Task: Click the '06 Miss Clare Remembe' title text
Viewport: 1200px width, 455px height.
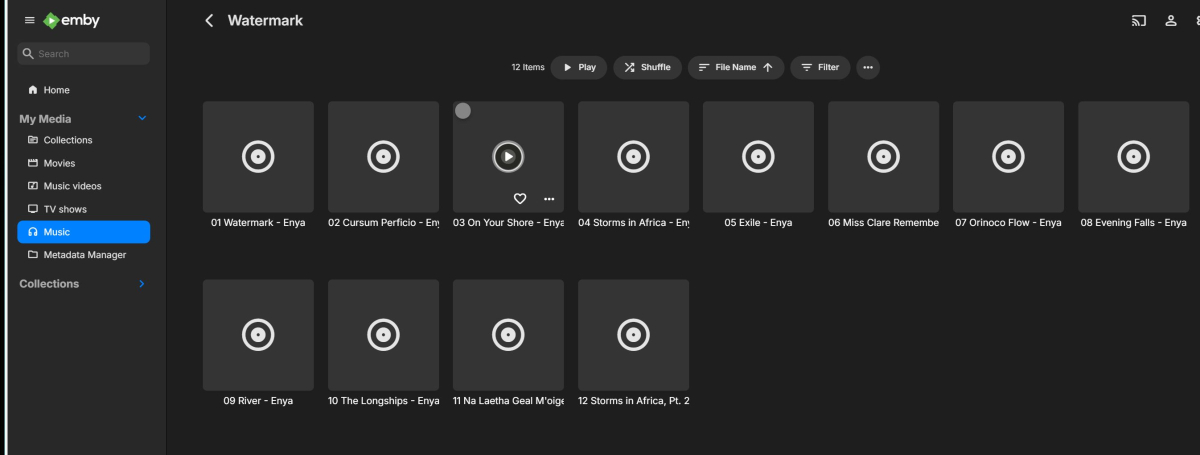Action: pyautogui.click(x=883, y=223)
